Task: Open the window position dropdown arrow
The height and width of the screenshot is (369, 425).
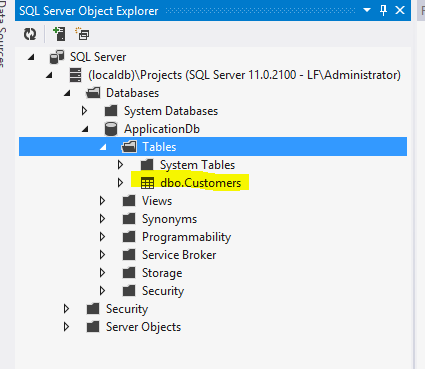Action: (x=367, y=10)
